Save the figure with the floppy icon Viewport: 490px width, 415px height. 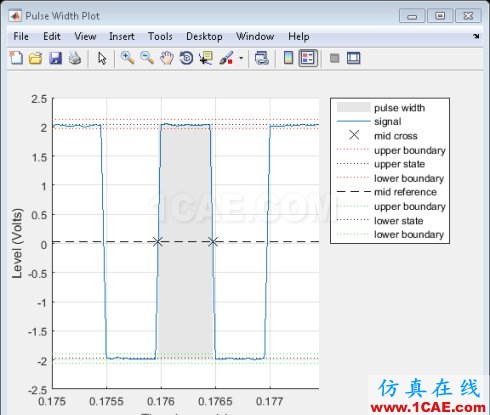(x=55, y=58)
